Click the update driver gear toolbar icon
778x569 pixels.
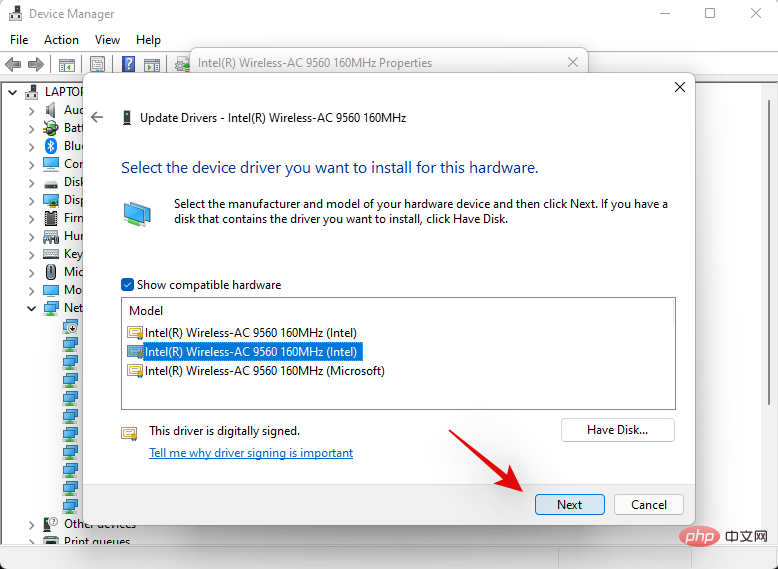coord(182,64)
